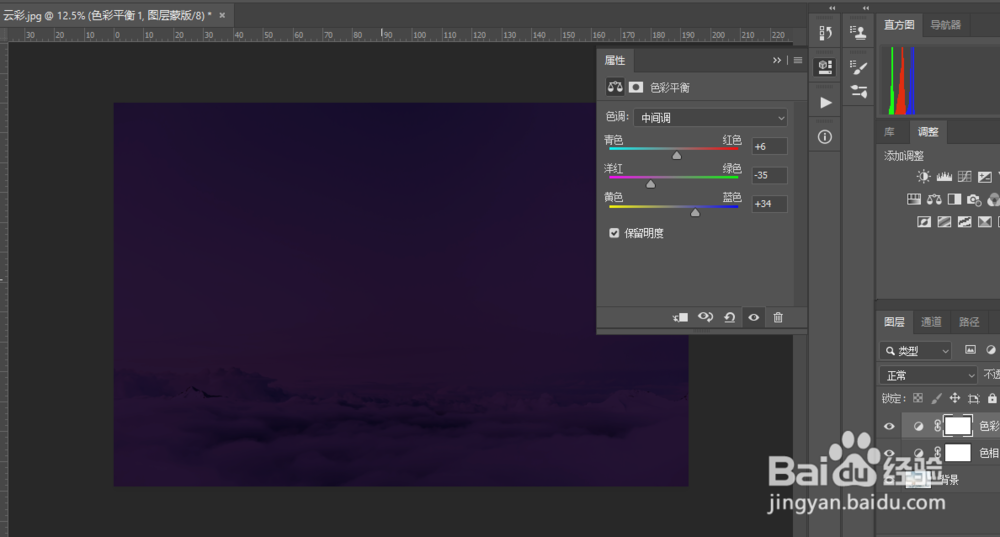The width and height of the screenshot is (1000, 537).
Task: Open the layer 类型 filter dropdown
Action: tap(915, 350)
